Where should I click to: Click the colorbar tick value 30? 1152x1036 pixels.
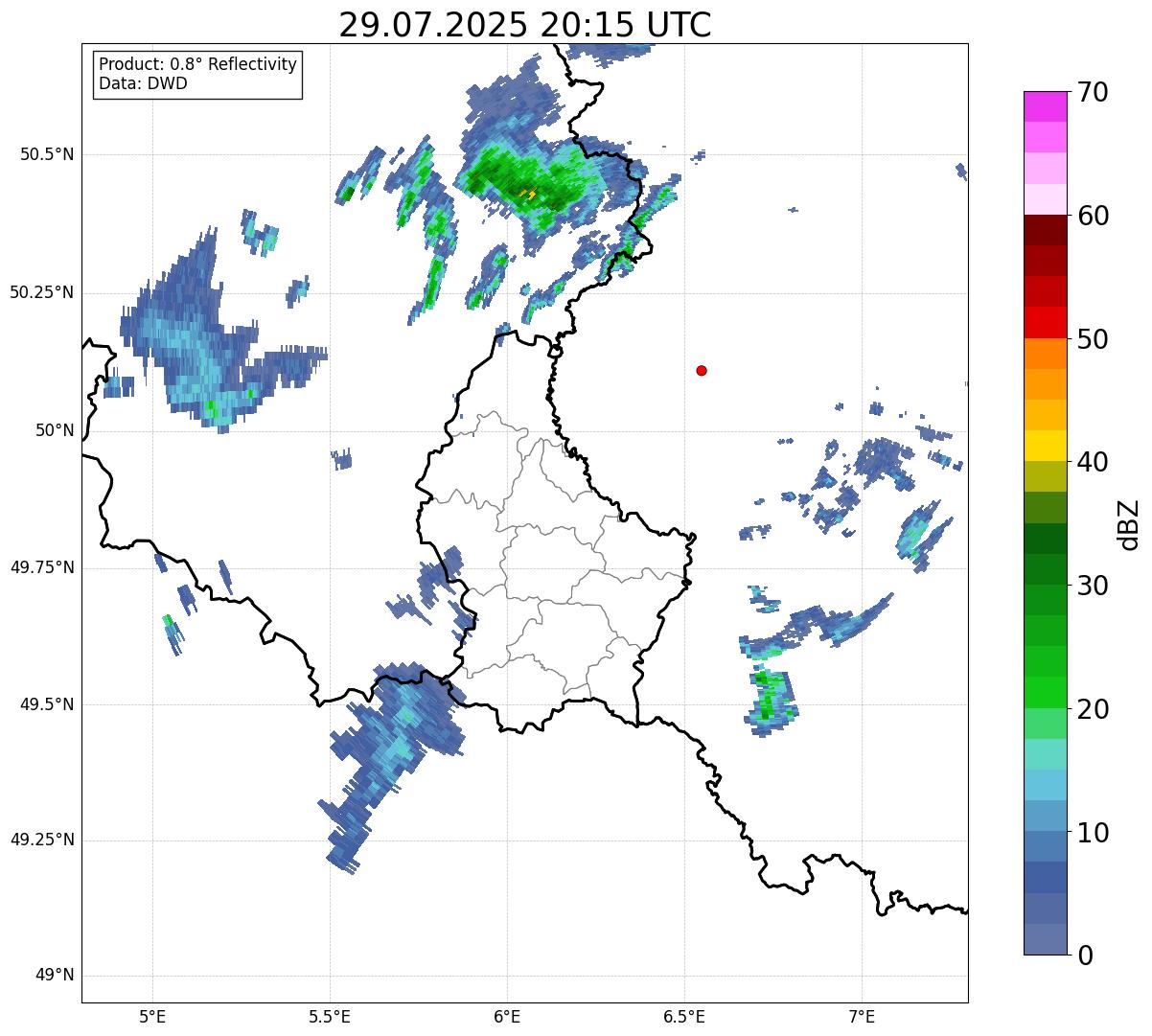(x=1093, y=586)
